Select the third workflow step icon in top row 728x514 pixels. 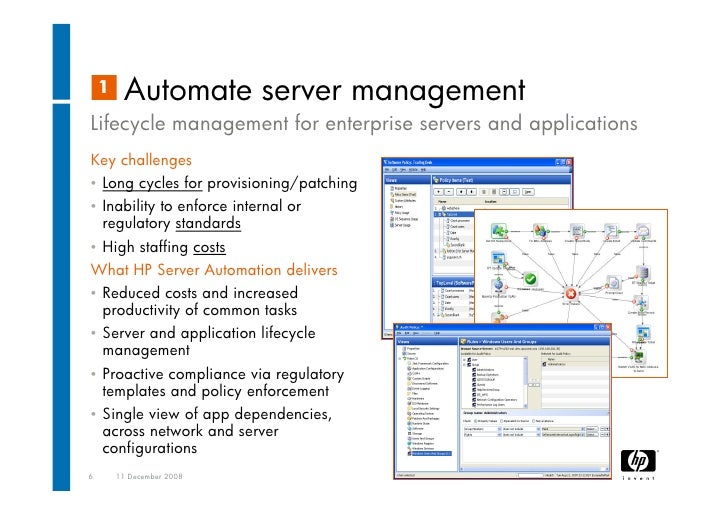[x=577, y=231]
